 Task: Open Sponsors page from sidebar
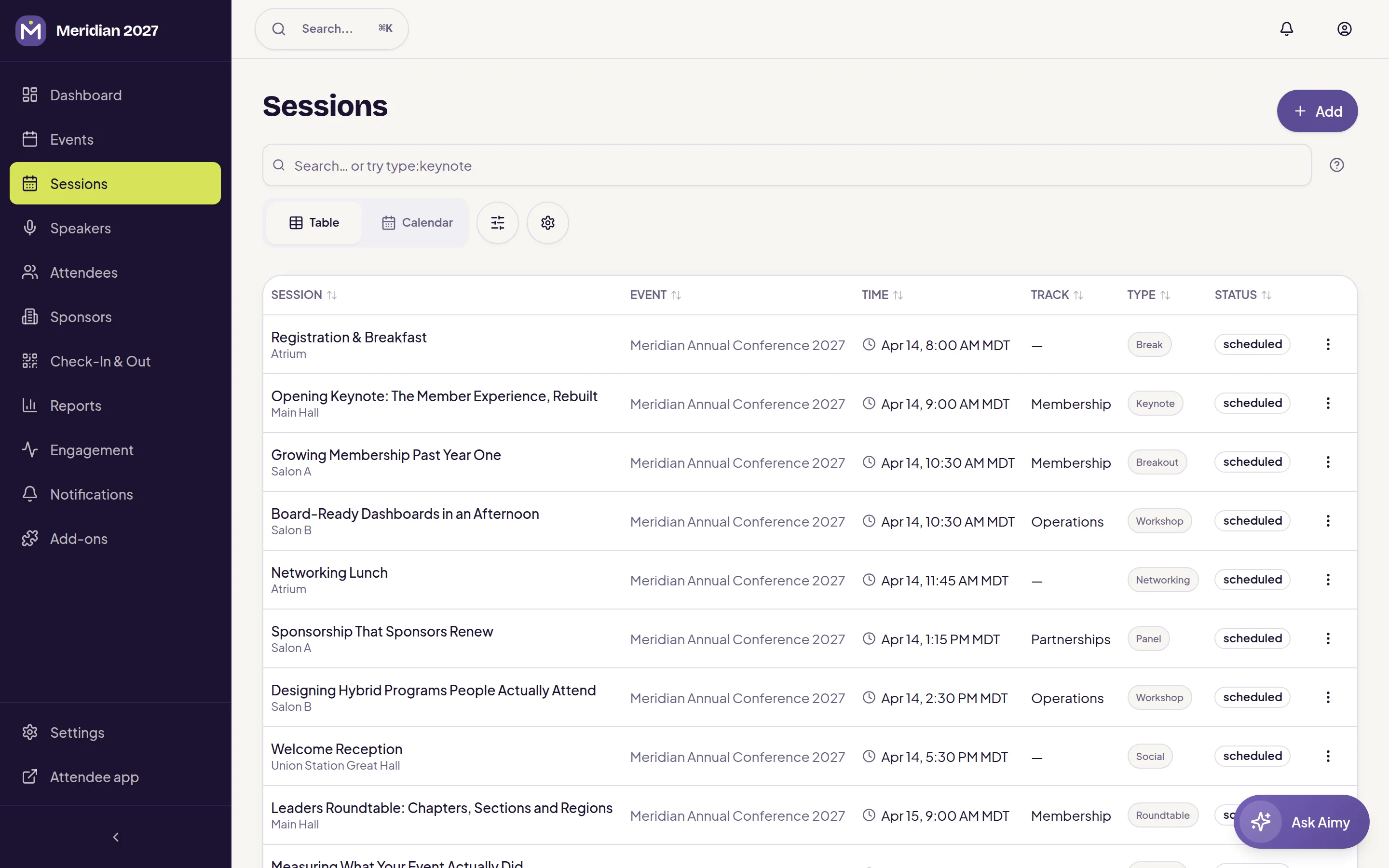point(115,316)
